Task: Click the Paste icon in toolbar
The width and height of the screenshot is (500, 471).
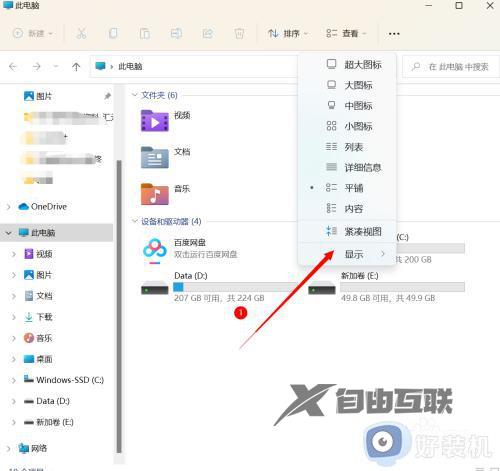Action: tap(144, 33)
